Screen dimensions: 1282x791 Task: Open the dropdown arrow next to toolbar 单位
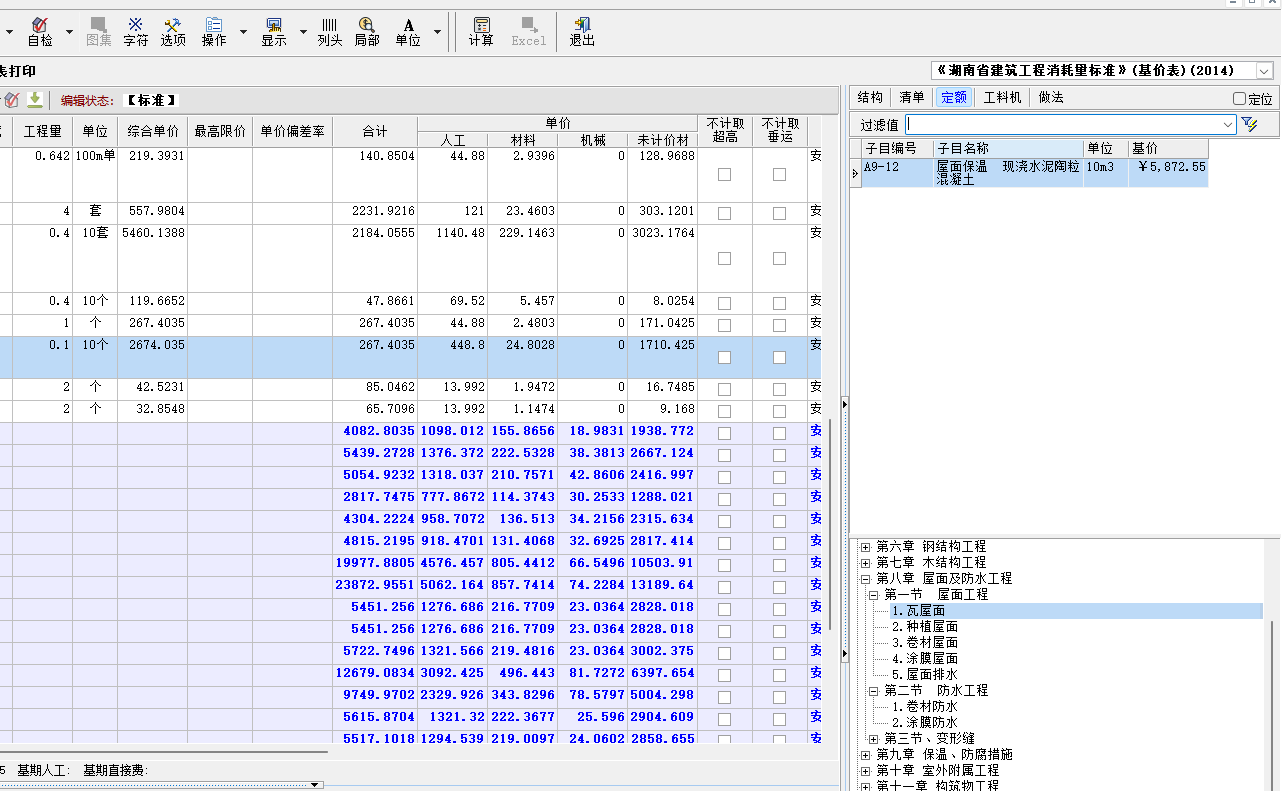coord(437,32)
